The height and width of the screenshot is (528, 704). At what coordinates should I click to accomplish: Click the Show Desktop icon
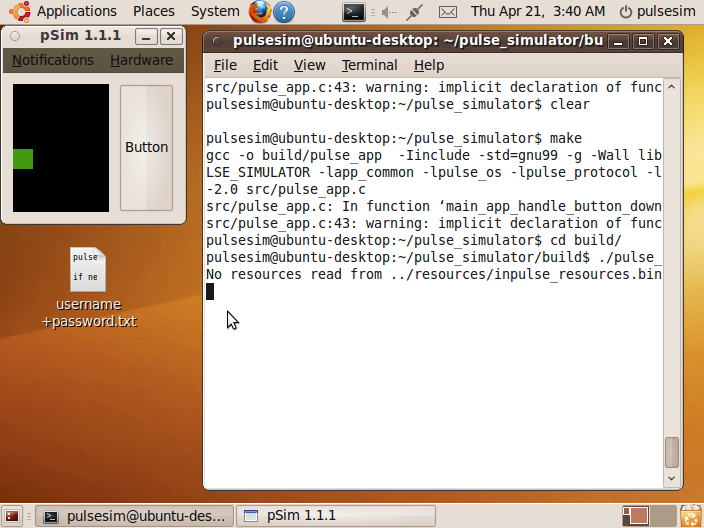(x=11, y=516)
